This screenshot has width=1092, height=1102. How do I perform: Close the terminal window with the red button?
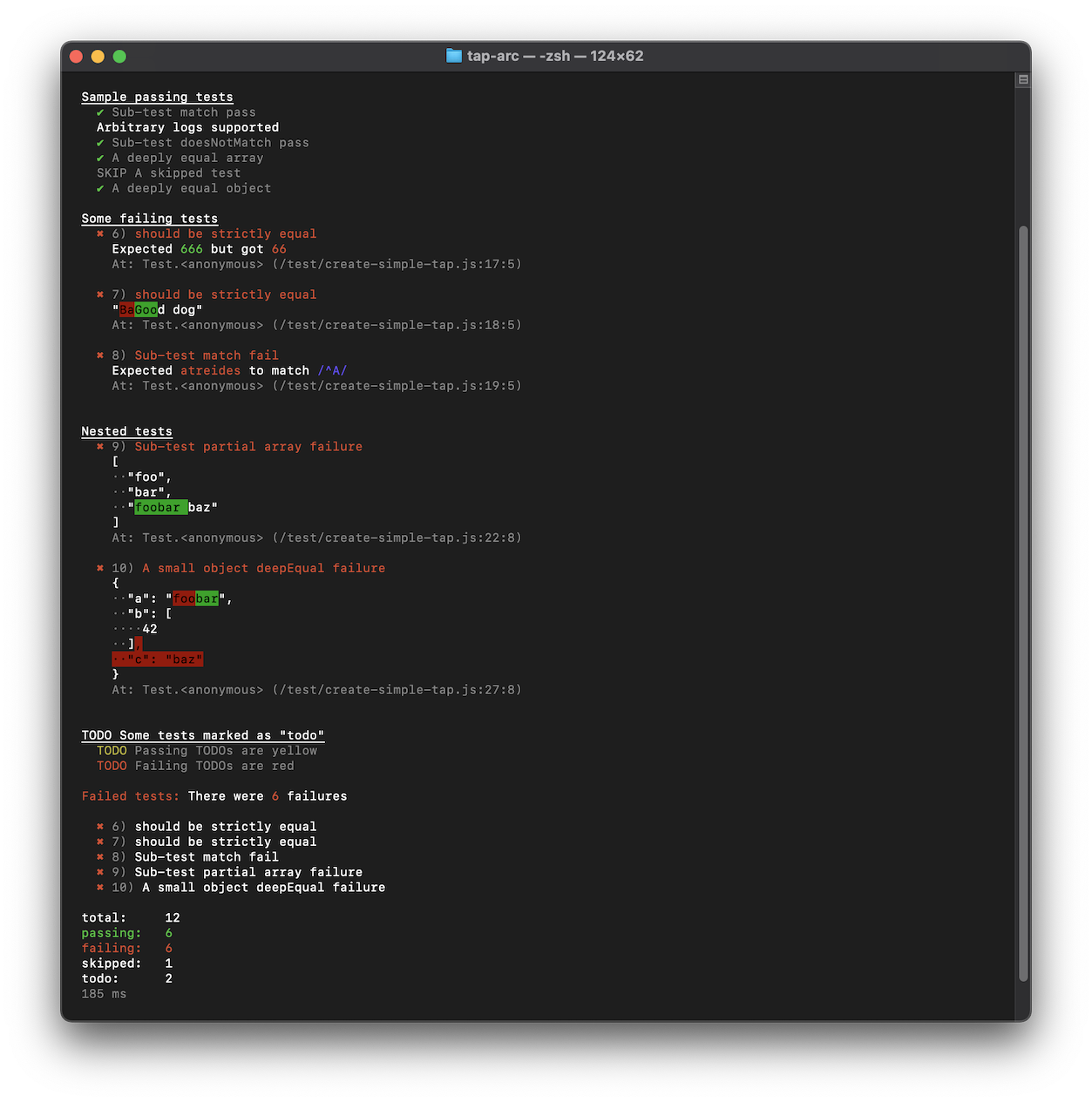[76, 57]
